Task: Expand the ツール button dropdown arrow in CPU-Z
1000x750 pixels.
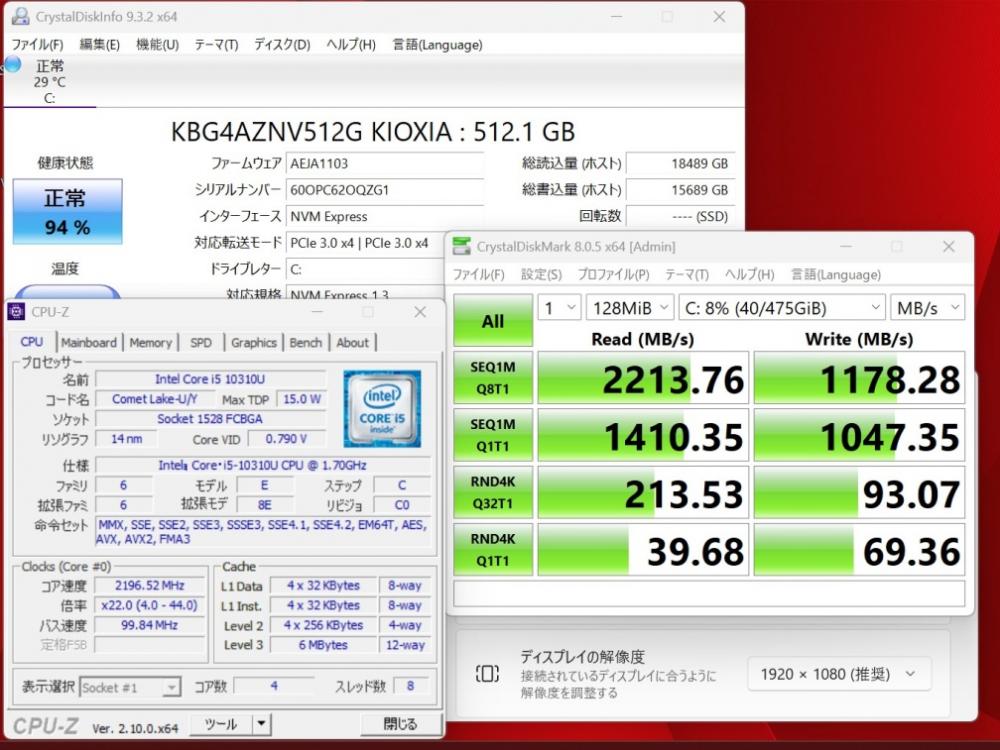Action: coord(261,724)
